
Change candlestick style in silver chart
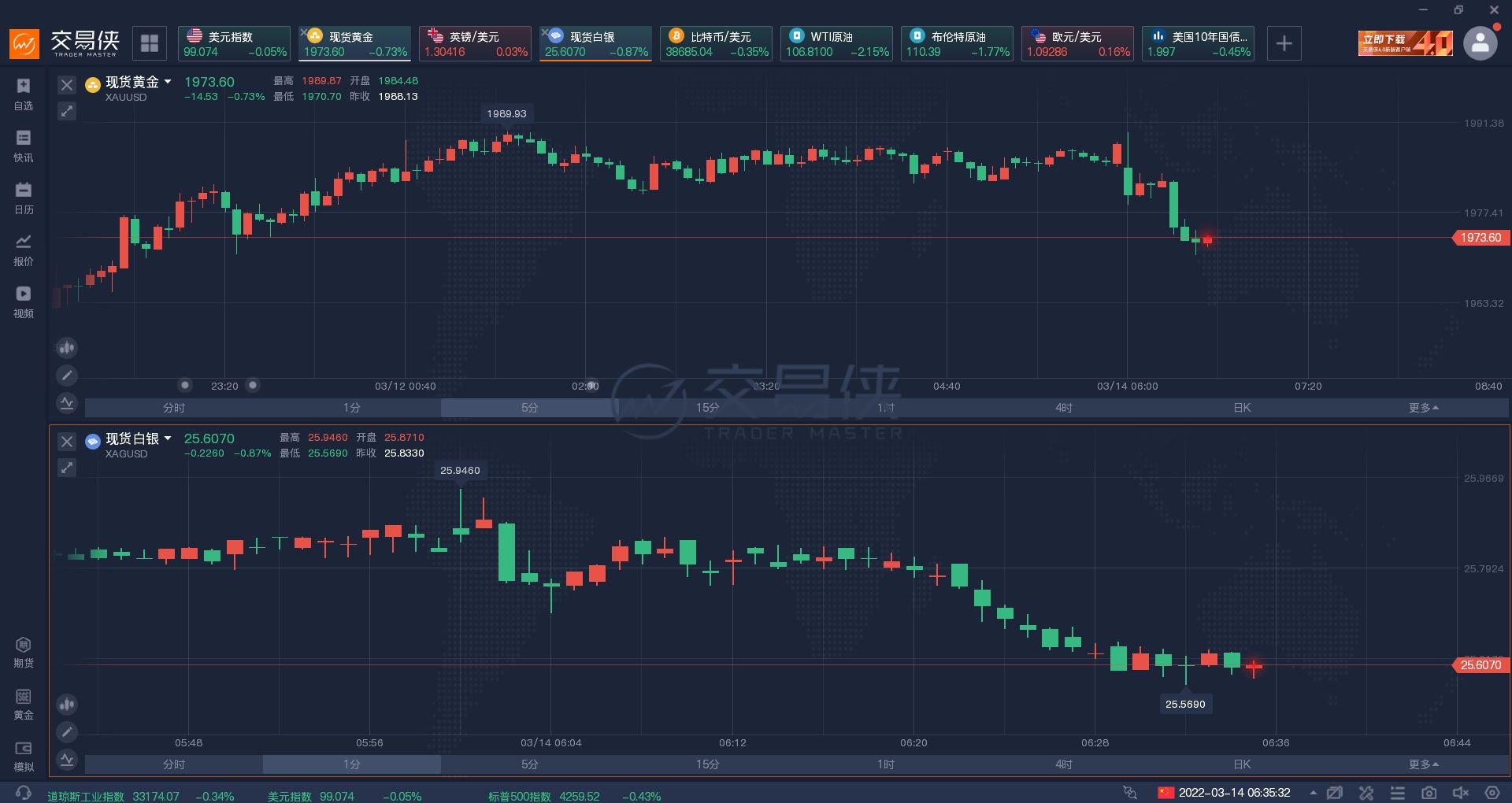coord(67,704)
